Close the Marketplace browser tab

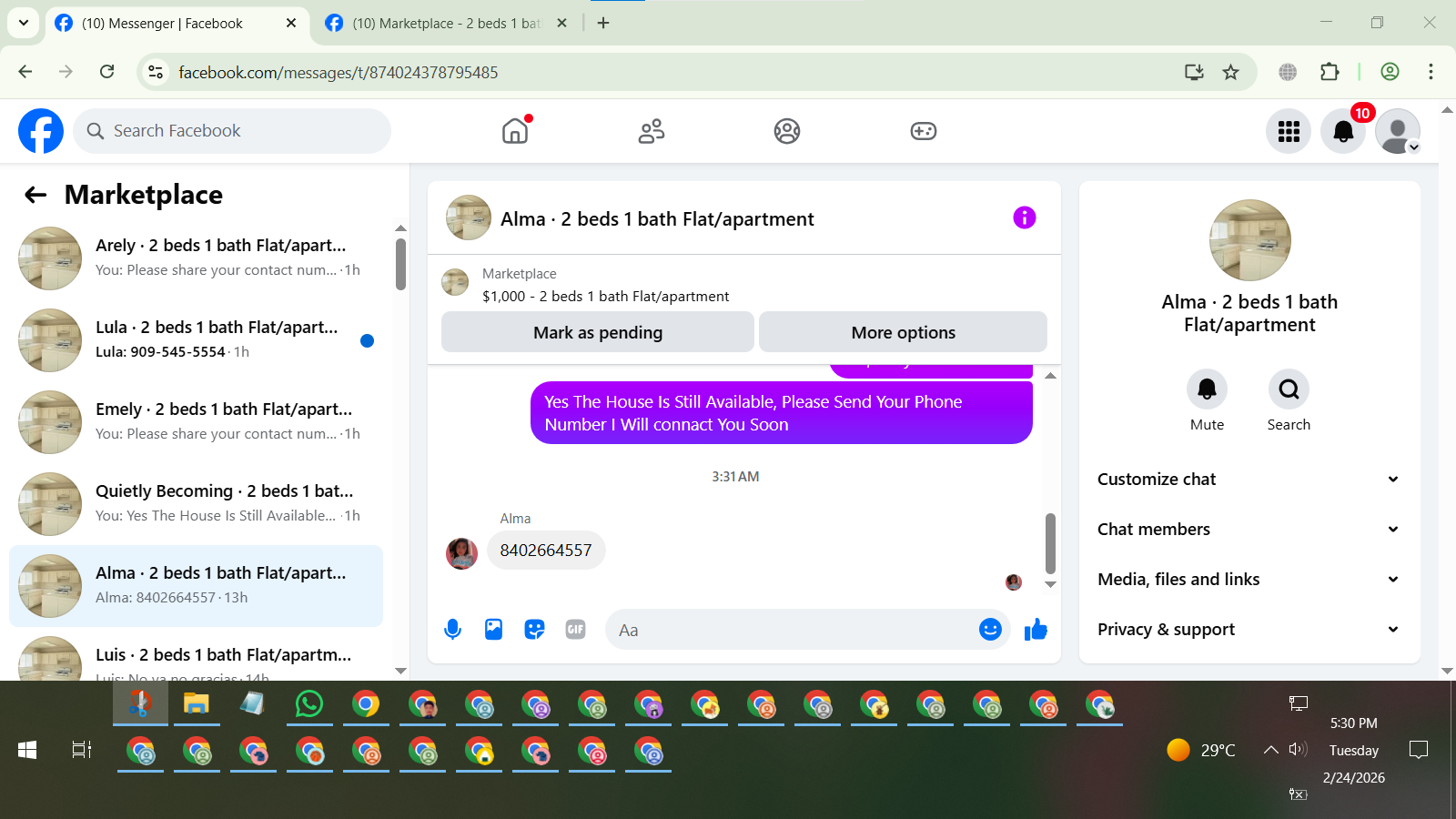pos(562,24)
